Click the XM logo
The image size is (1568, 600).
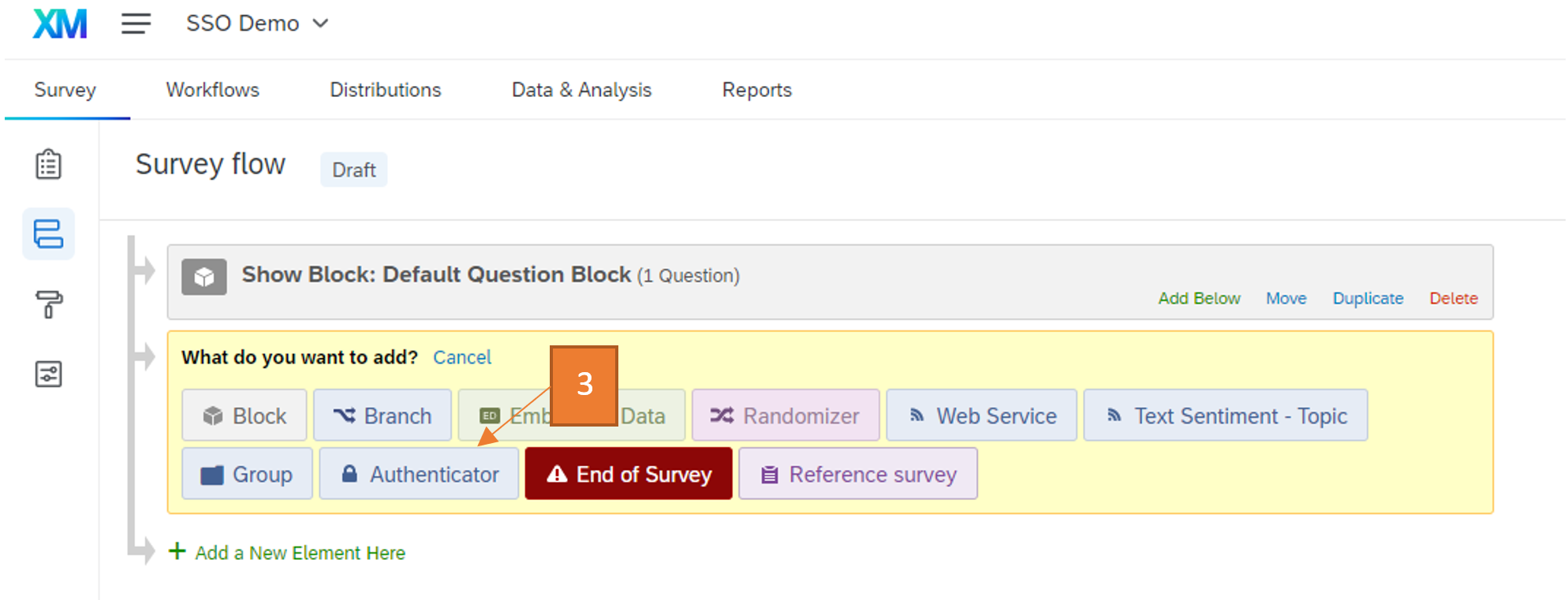[60, 24]
